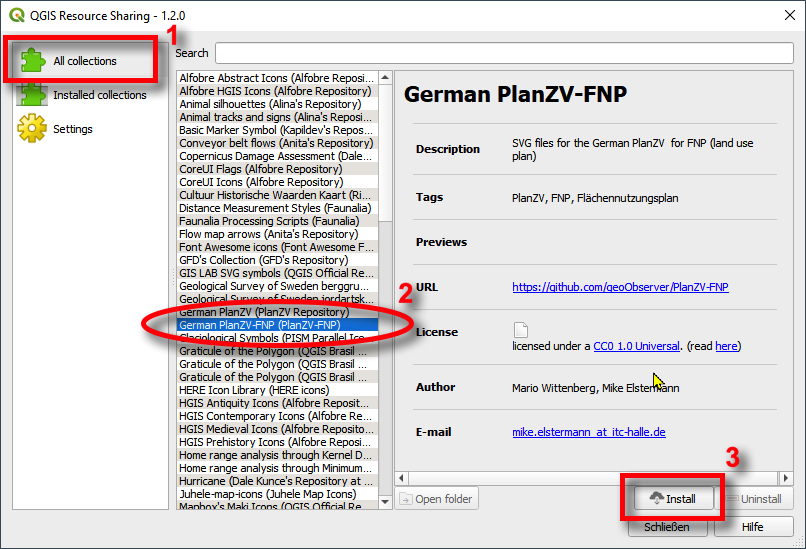Click the Schließen button
The image size is (806, 549).
coord(667,527)
